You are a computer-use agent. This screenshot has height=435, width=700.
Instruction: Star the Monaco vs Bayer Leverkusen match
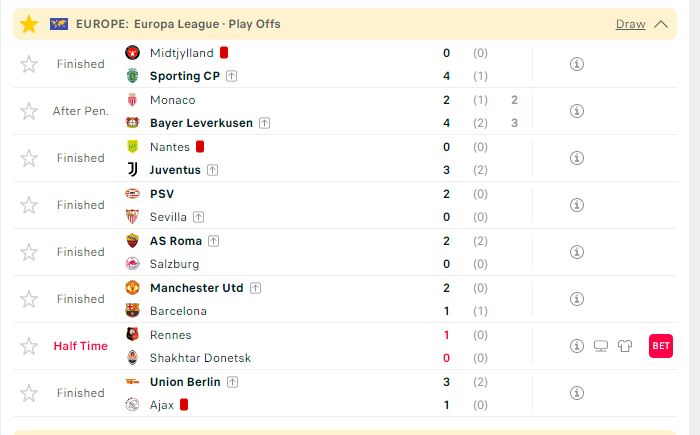click(29, 111)
